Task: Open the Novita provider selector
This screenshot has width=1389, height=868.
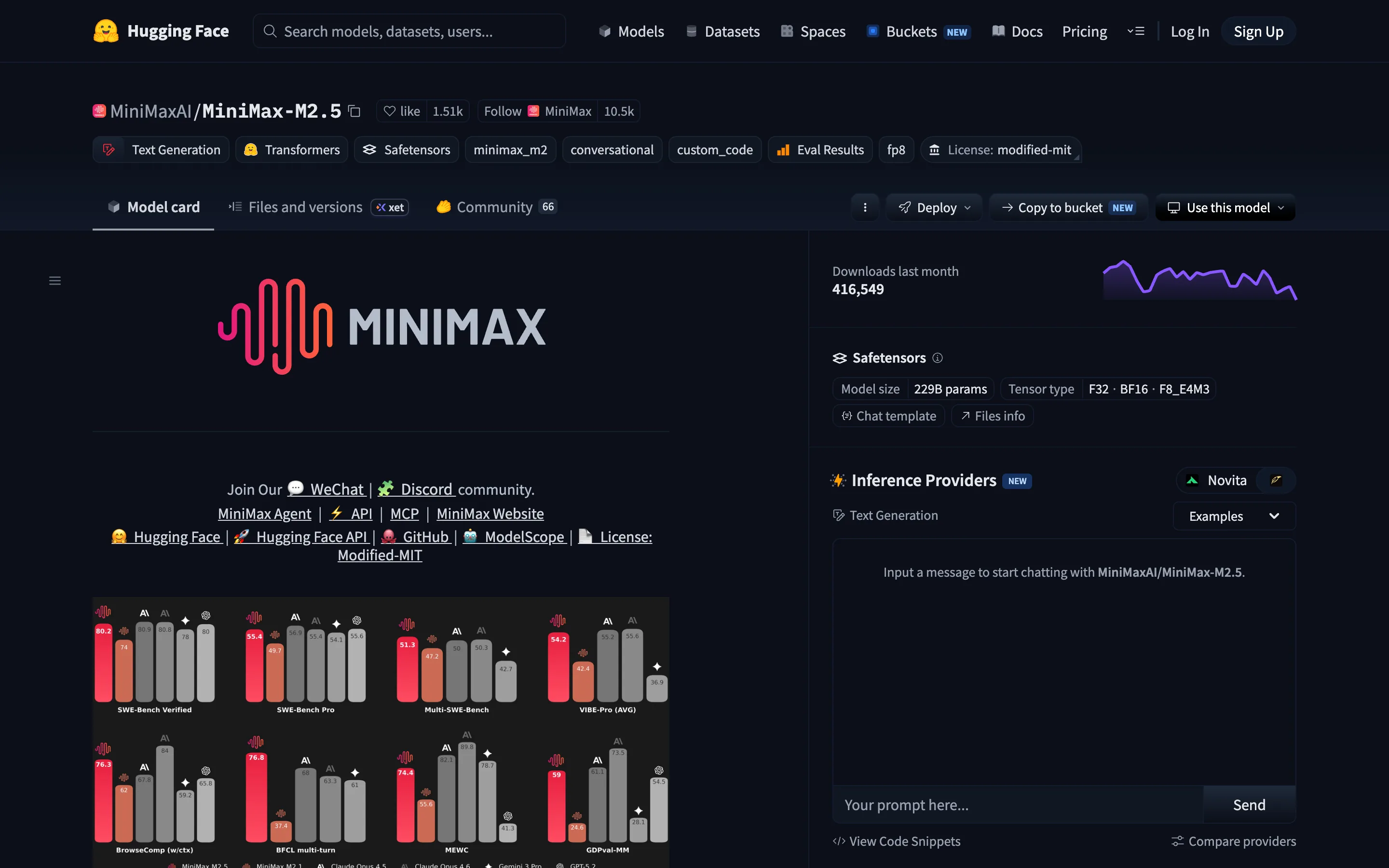Action: click(x=1216, y=480)
